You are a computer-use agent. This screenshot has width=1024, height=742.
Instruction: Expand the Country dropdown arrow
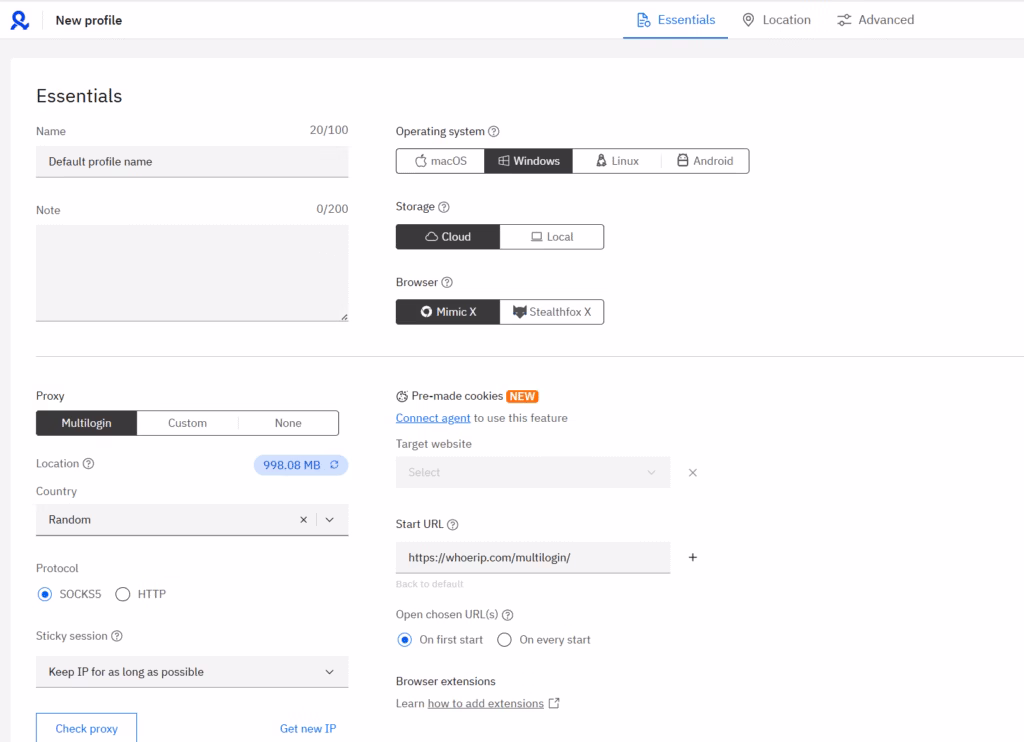[x=330, y=520]
